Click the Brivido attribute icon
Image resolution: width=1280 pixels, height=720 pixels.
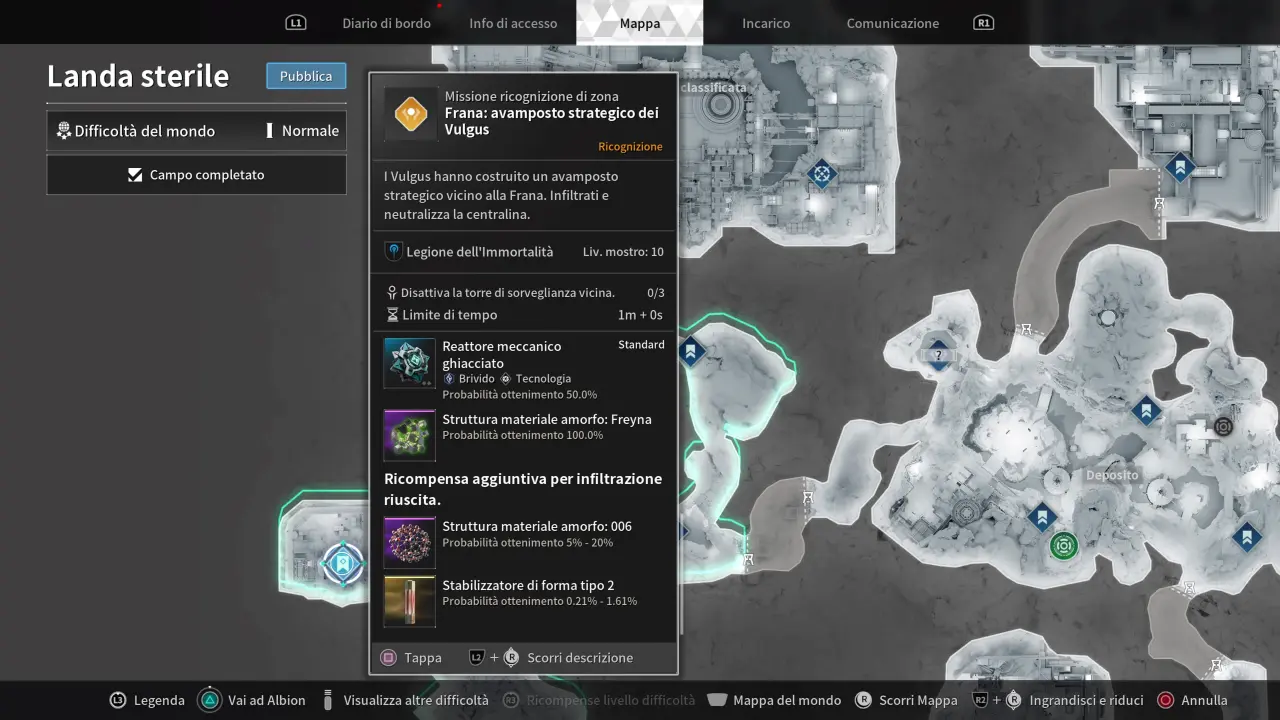click(x=449, y=379)
